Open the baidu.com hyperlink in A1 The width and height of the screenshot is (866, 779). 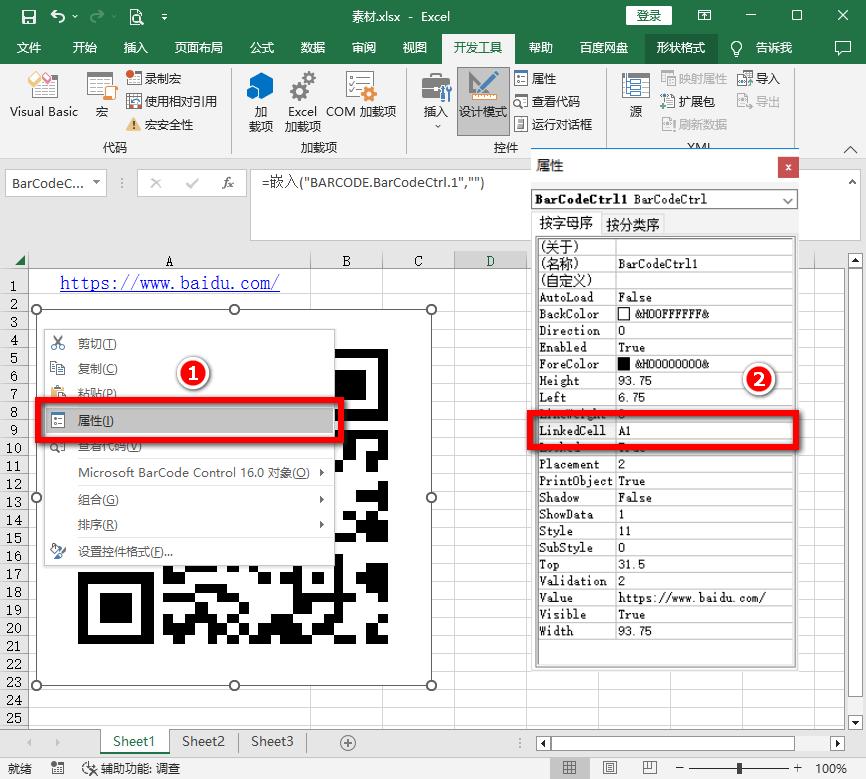[x=170, y=283]
